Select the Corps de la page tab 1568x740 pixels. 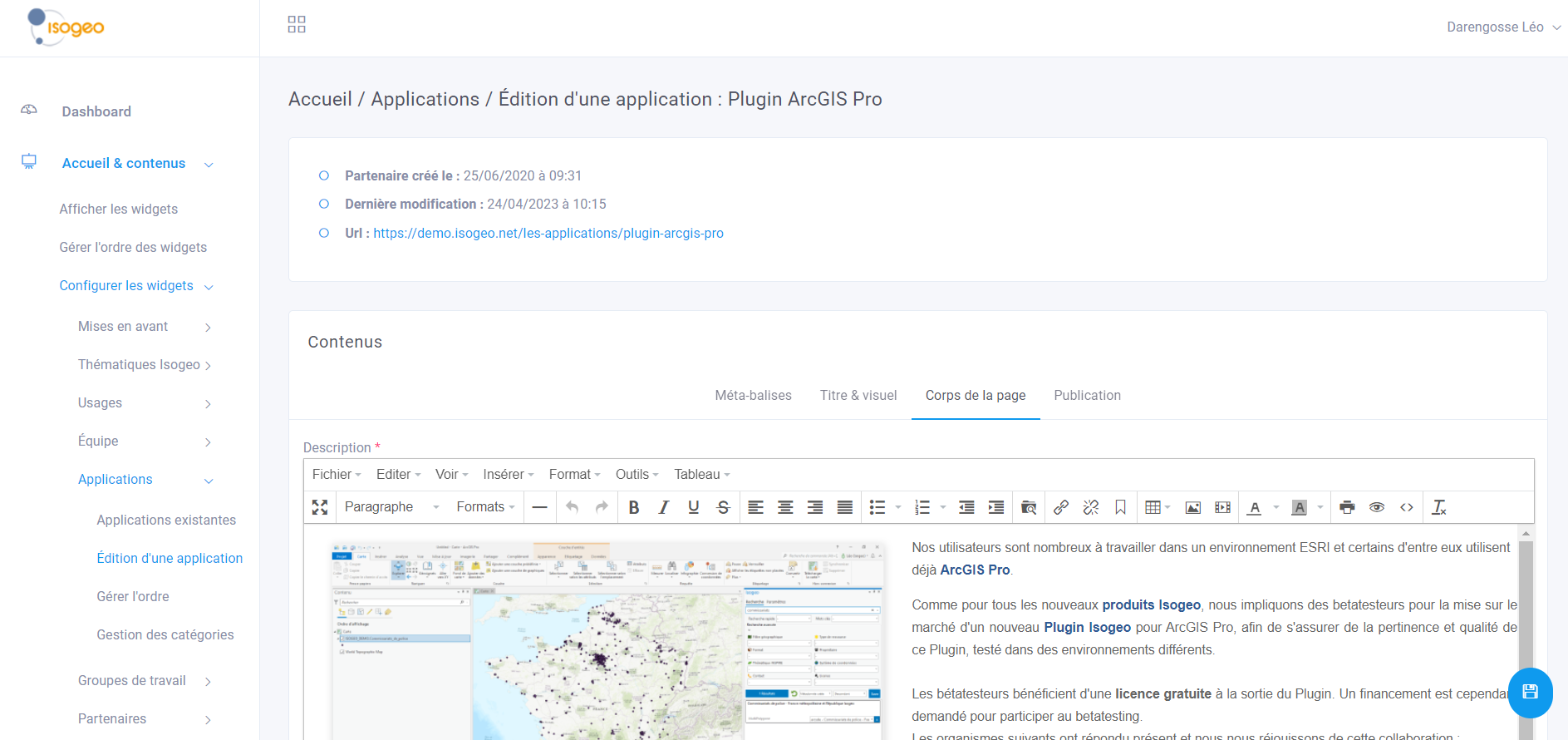[976, 396]
